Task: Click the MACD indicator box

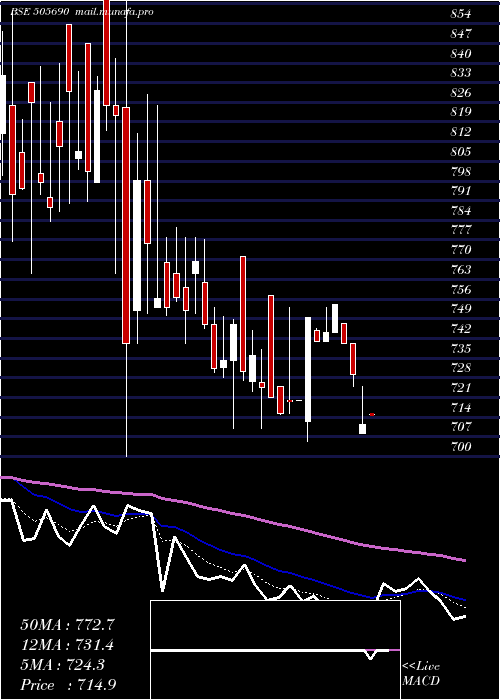Action: point(275,650)
